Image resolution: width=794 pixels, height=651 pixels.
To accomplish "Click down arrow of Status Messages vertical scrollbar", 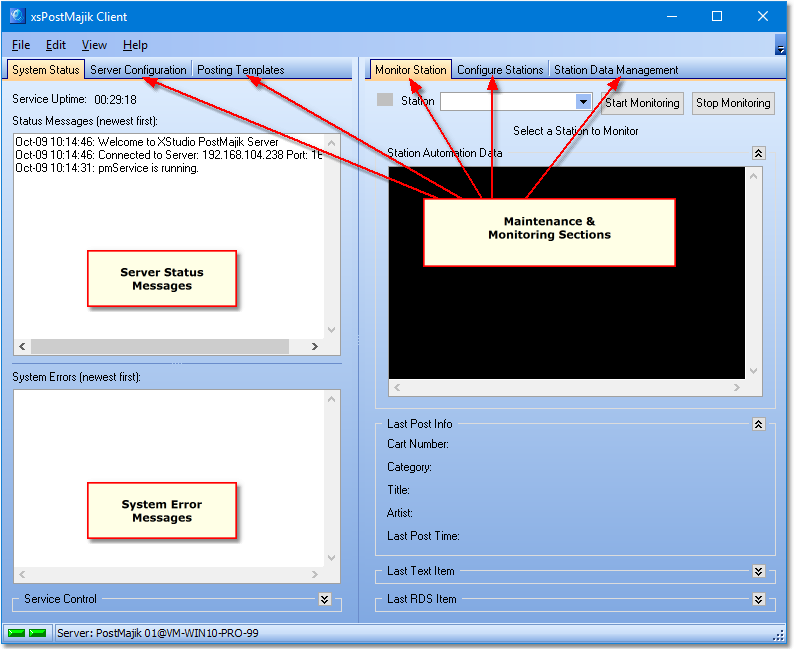I will pos(332,330).
